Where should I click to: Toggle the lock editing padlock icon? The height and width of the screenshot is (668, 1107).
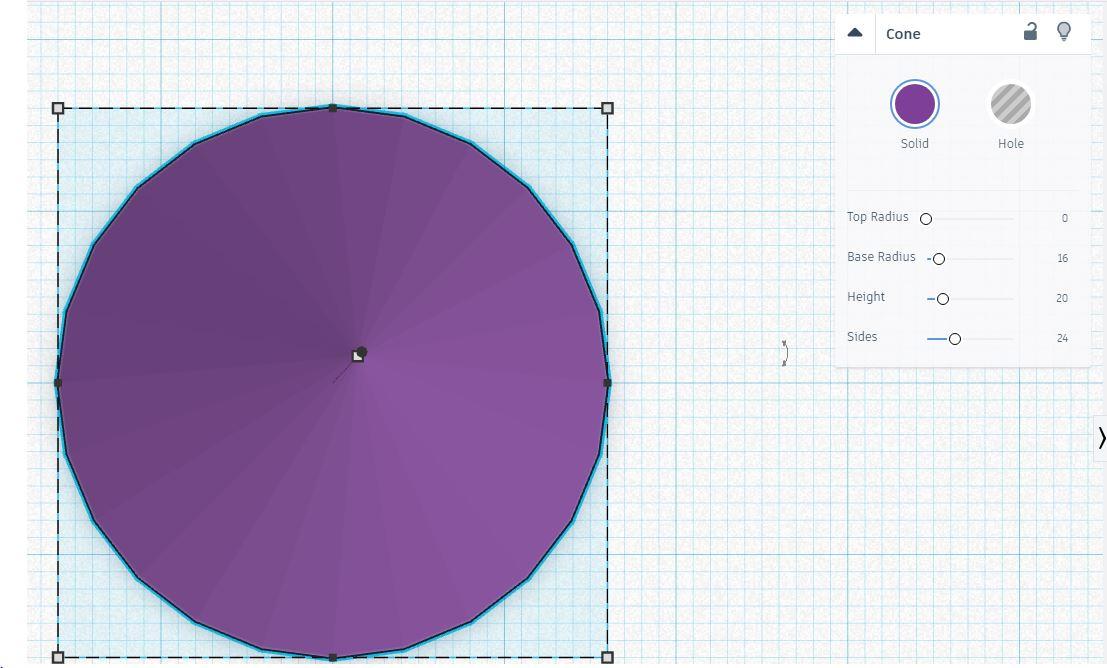coord(1030,32)
